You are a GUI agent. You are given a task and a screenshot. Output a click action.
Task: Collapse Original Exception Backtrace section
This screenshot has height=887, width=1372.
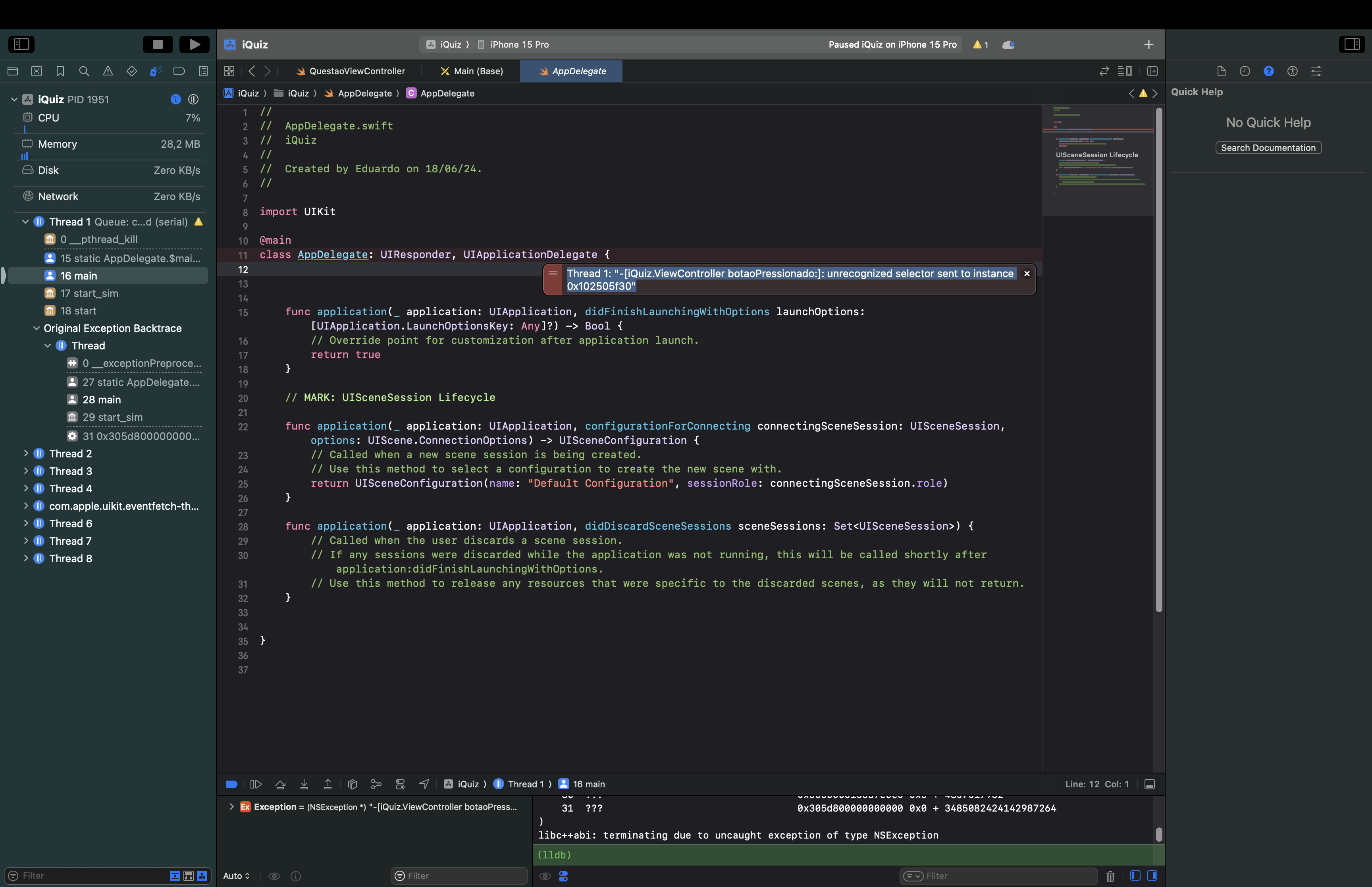point(36,328)
